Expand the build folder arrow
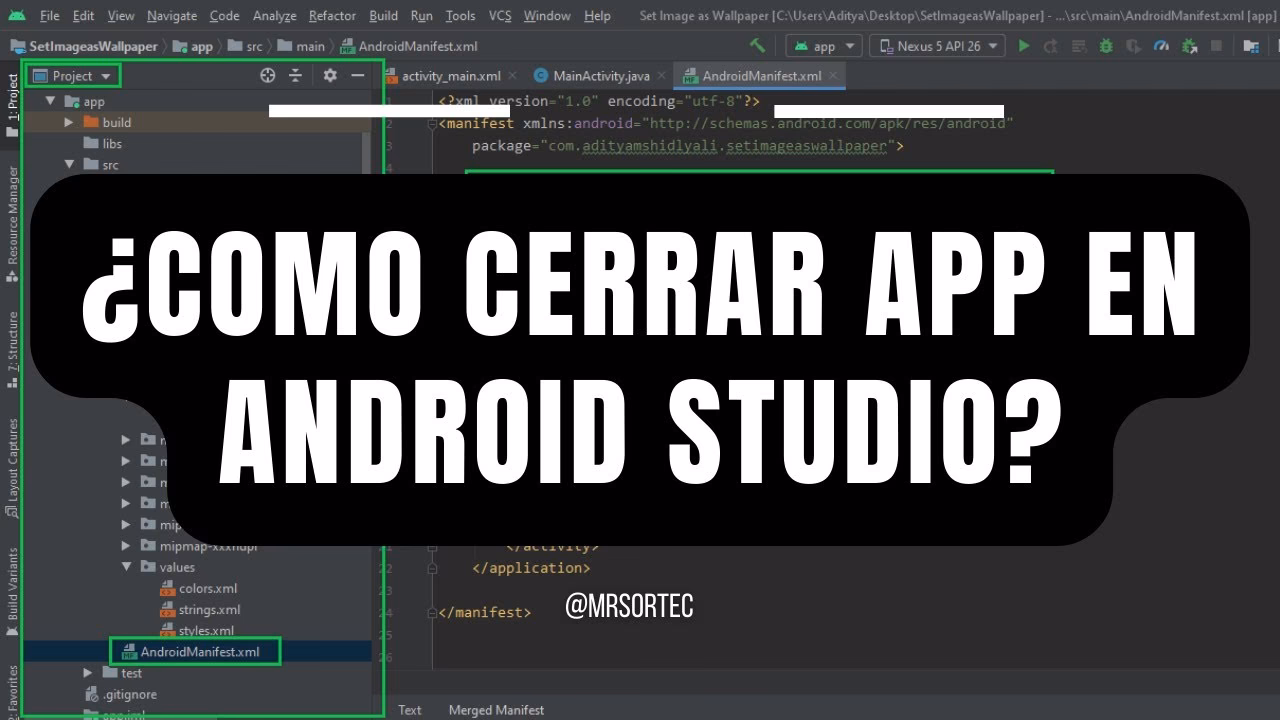The image size is (1280, 720). pos(69,122)
